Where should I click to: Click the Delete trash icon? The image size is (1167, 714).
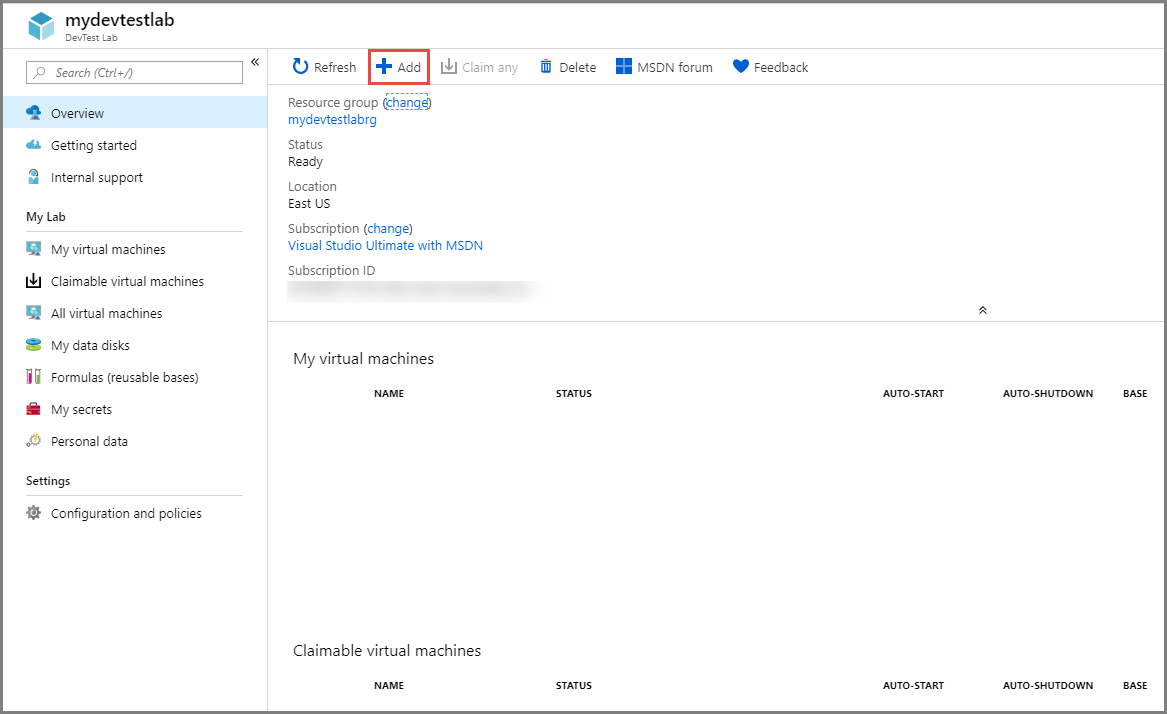click(546, 67)
